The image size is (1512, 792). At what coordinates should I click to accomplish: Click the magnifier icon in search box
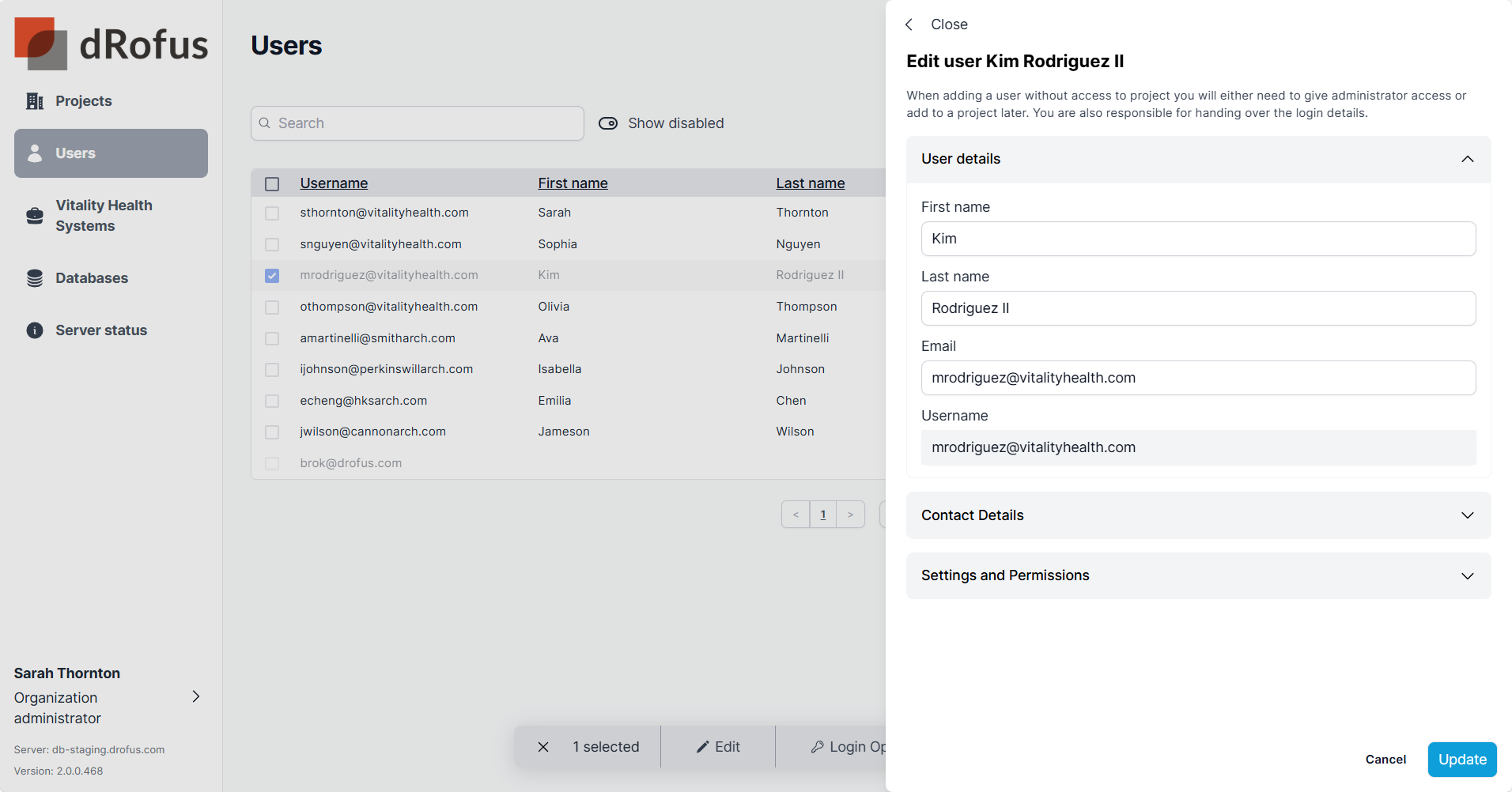click(x=265, y=123)
